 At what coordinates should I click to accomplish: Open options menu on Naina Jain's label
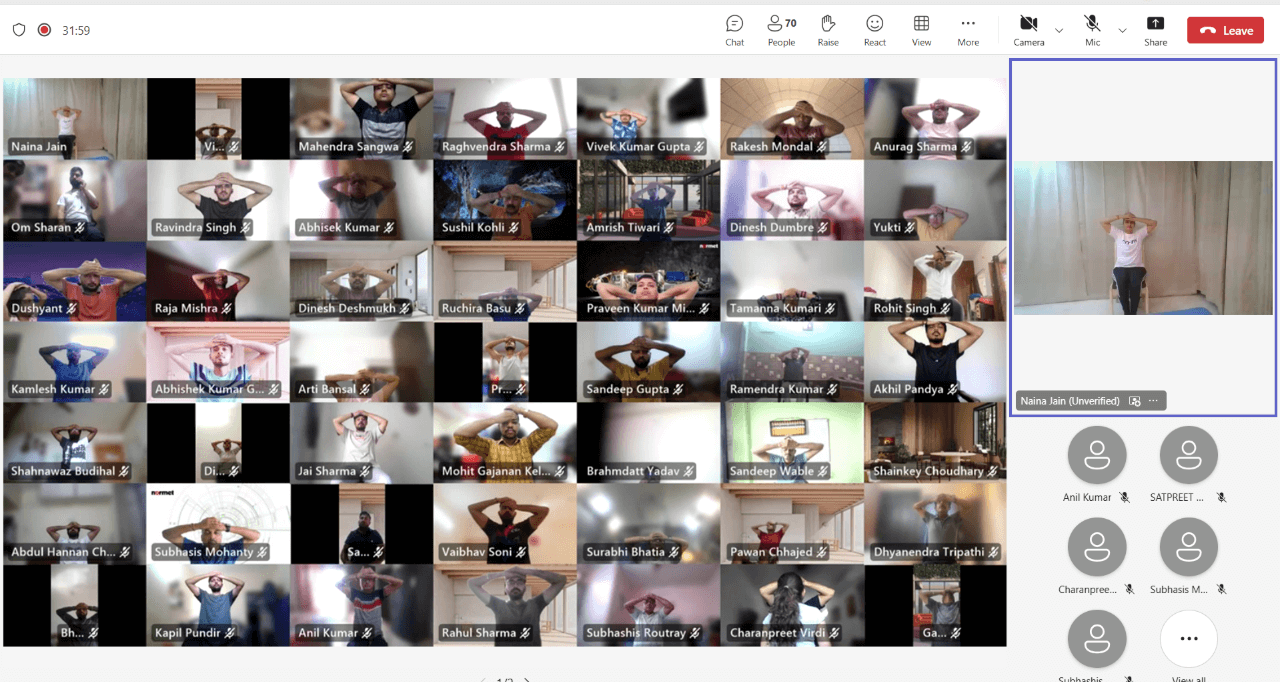[x=1153, y=401]
